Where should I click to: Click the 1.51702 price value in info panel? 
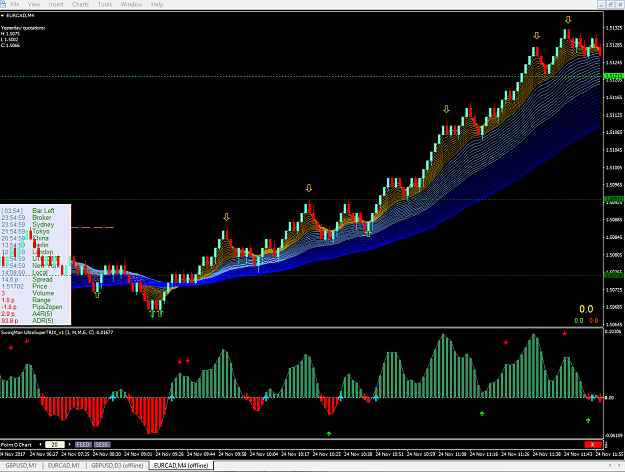12,286
